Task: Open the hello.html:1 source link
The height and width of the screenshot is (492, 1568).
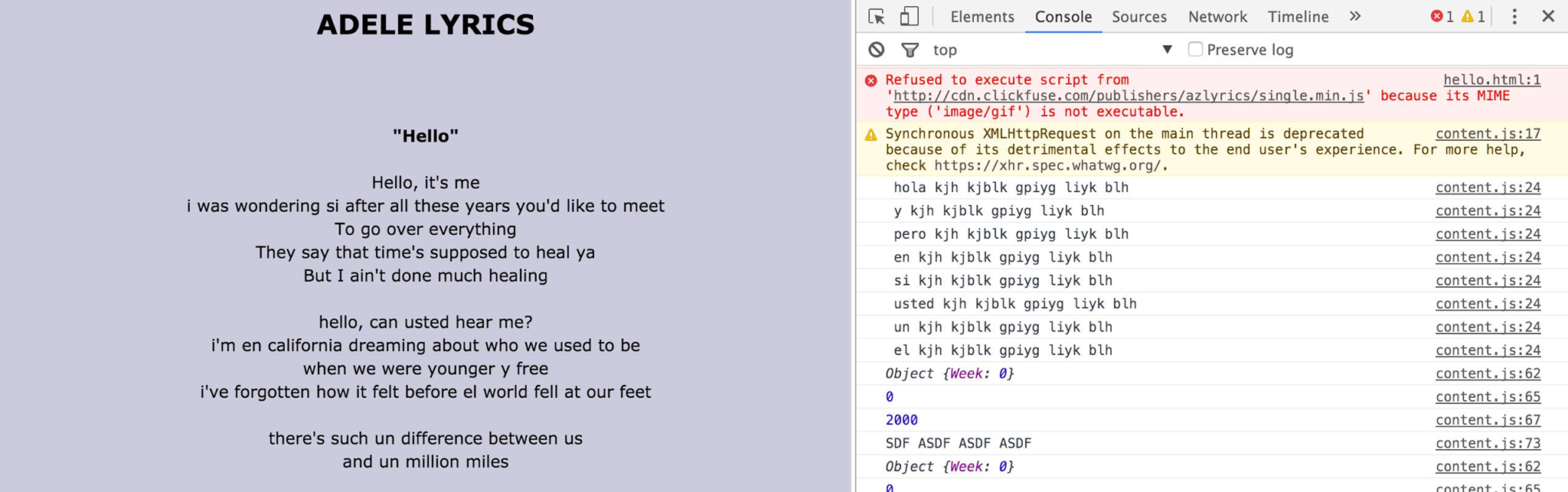Action: coord(1492,80)
